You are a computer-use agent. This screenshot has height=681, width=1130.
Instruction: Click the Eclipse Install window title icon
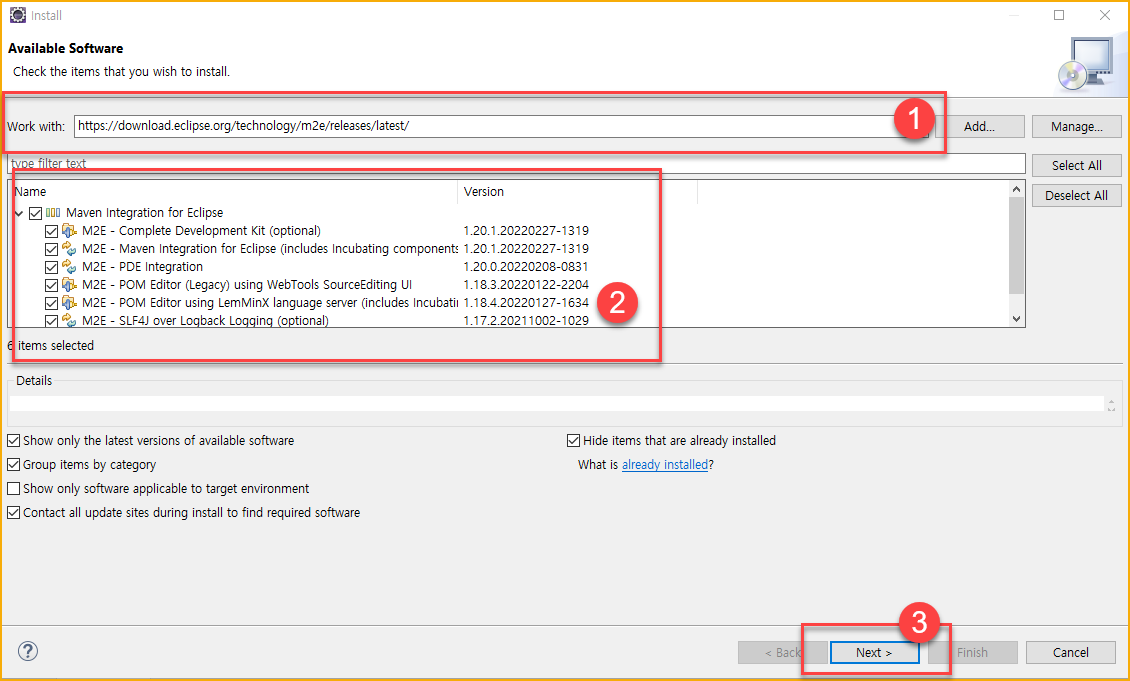pos(17,15)
